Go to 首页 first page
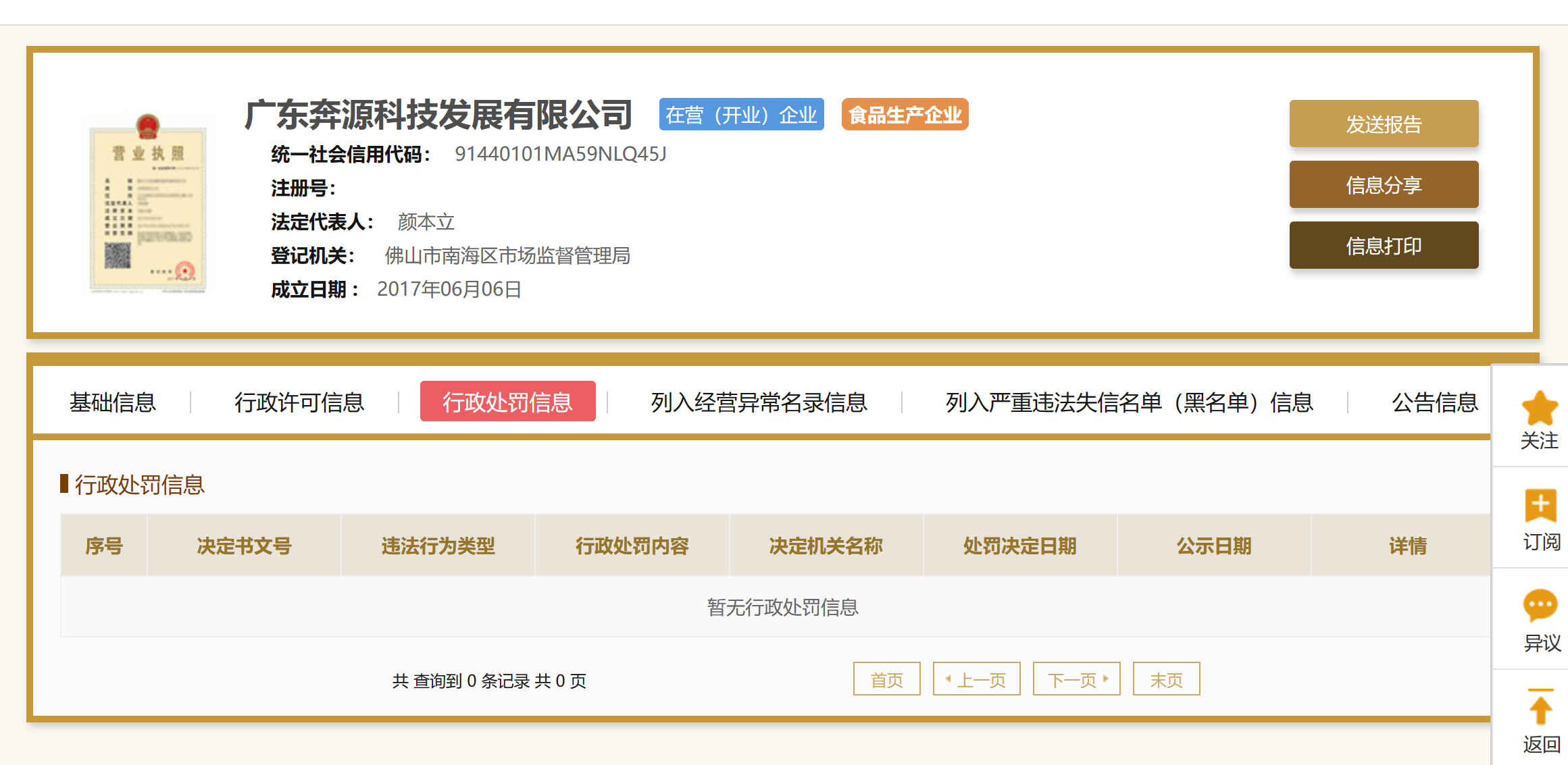The image size is (1568, 765). (886, 679)
